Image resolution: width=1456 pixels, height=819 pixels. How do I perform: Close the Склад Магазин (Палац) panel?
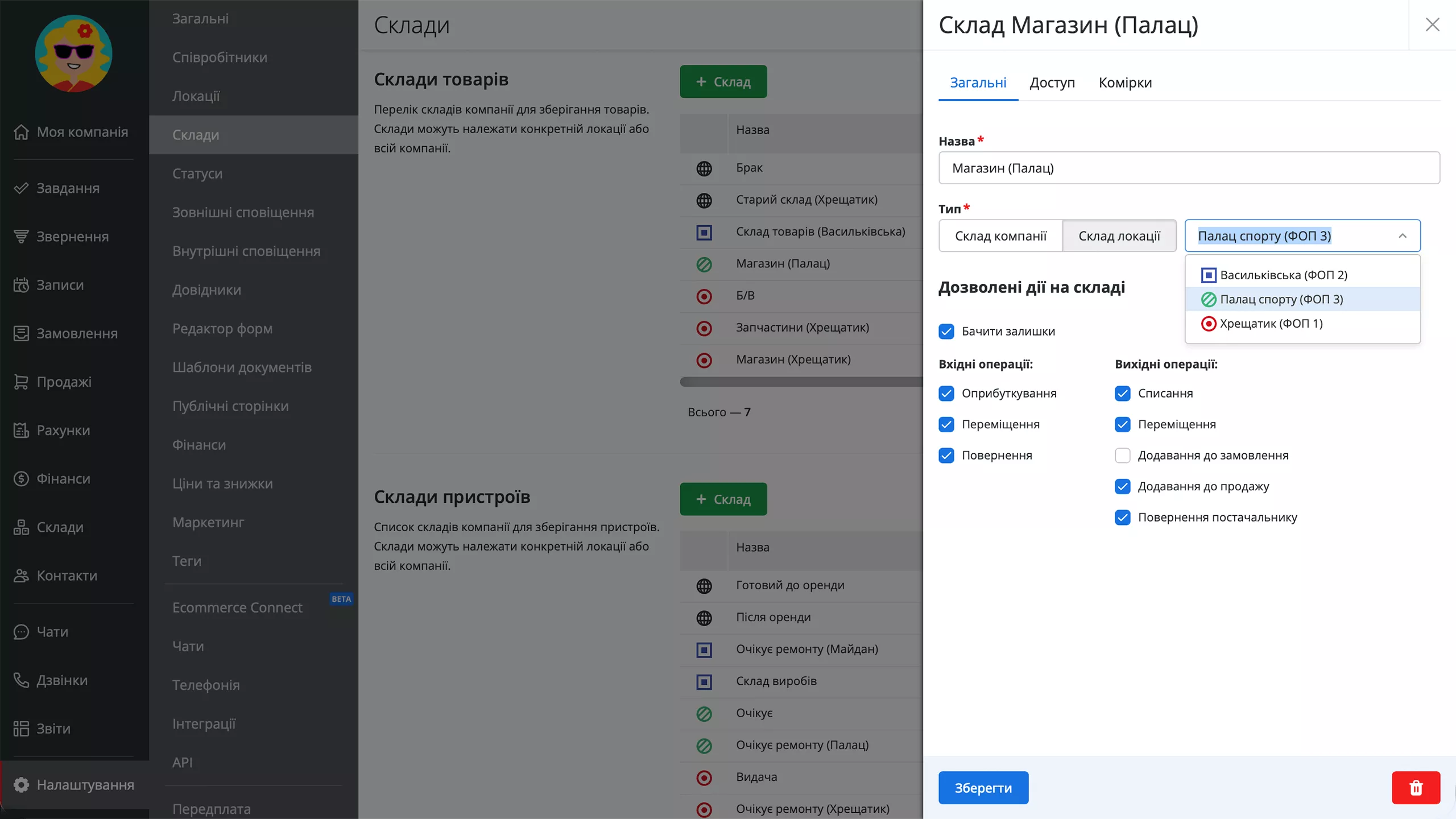click(1432, 24)
